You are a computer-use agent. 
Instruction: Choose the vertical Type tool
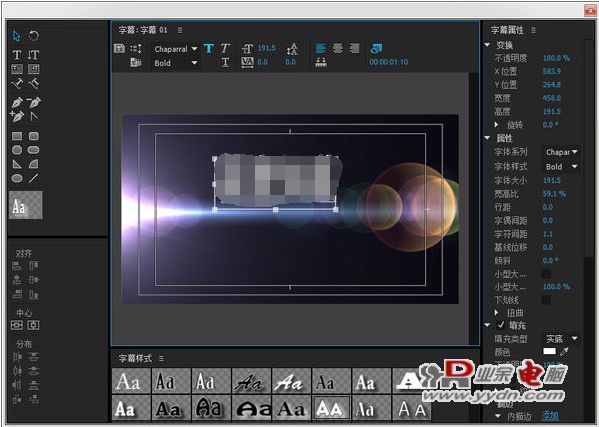point(33,55)
